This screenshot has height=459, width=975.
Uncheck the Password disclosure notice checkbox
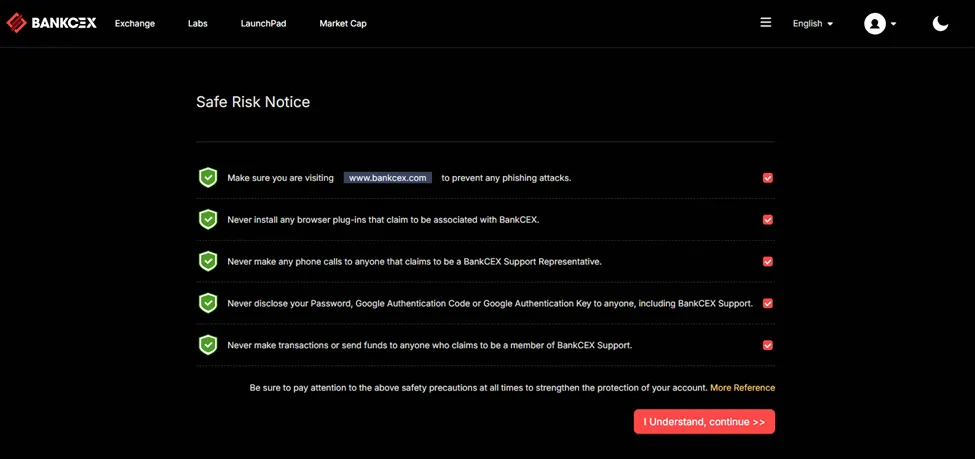(767, 304)
